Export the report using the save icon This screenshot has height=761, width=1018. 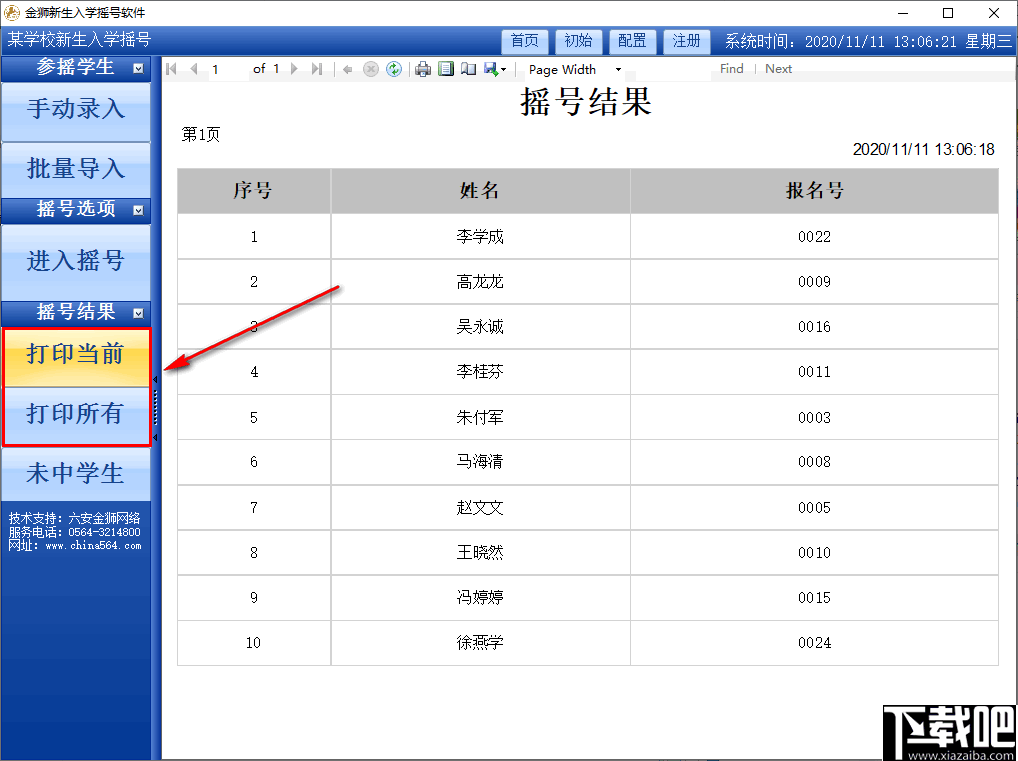490,69
